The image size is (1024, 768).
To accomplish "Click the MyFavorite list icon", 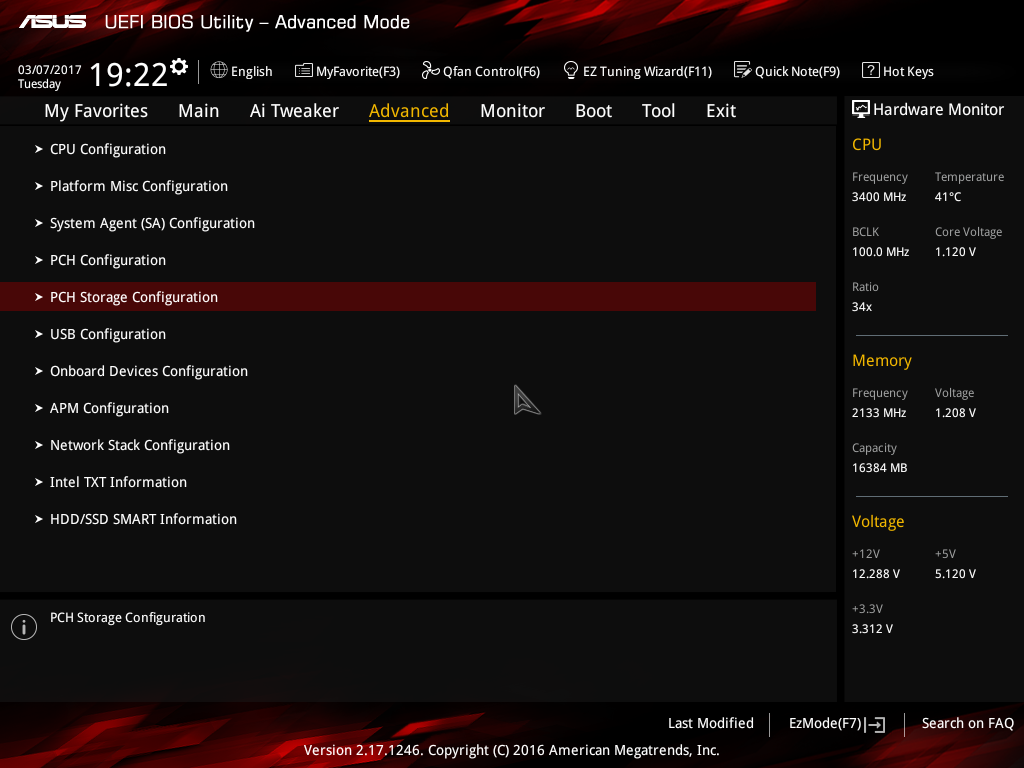I will pos(304,70).
